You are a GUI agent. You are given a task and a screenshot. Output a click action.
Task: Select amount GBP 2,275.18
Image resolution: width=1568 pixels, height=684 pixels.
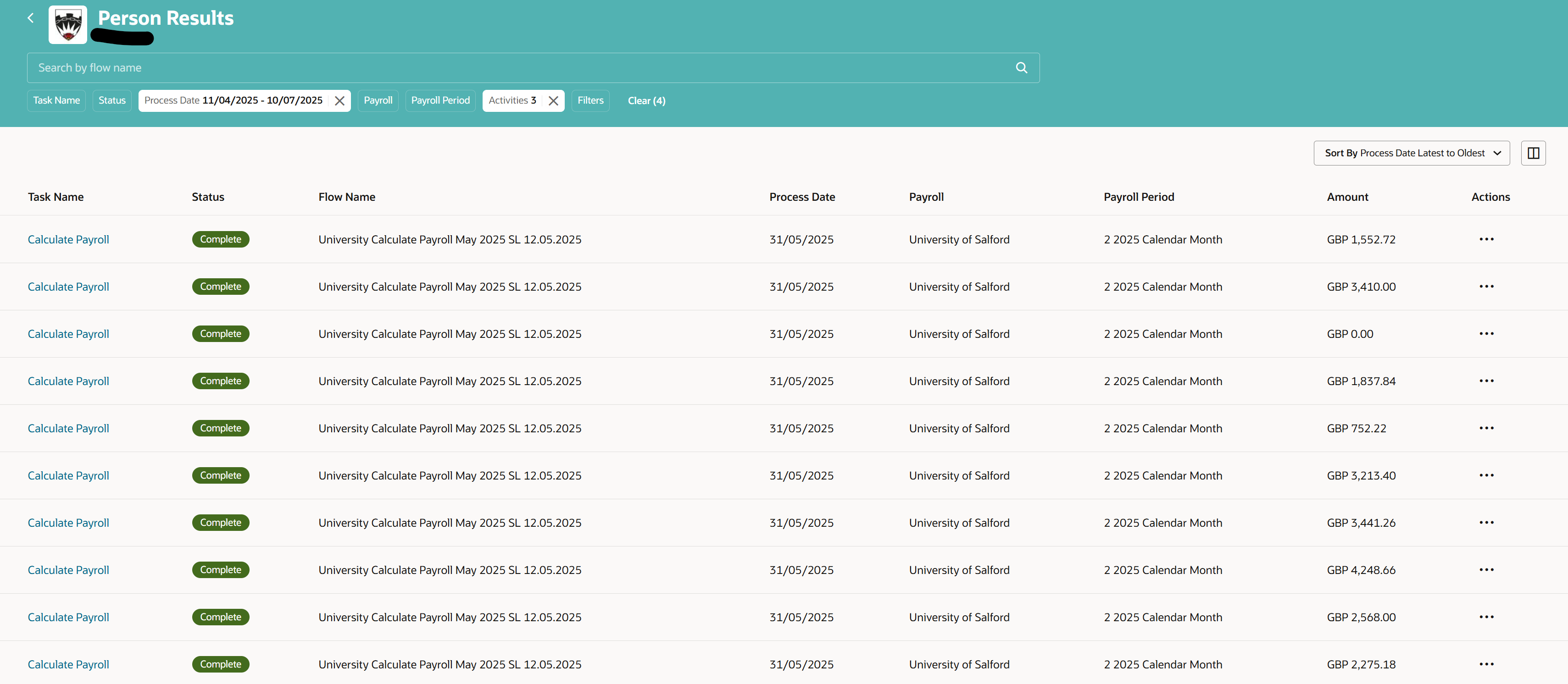click(x=1361, y=665)
